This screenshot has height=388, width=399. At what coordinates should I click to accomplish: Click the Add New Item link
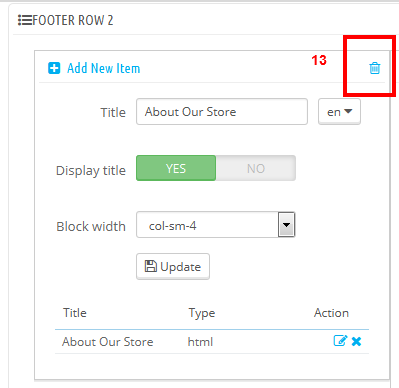[x=103, y=68]
